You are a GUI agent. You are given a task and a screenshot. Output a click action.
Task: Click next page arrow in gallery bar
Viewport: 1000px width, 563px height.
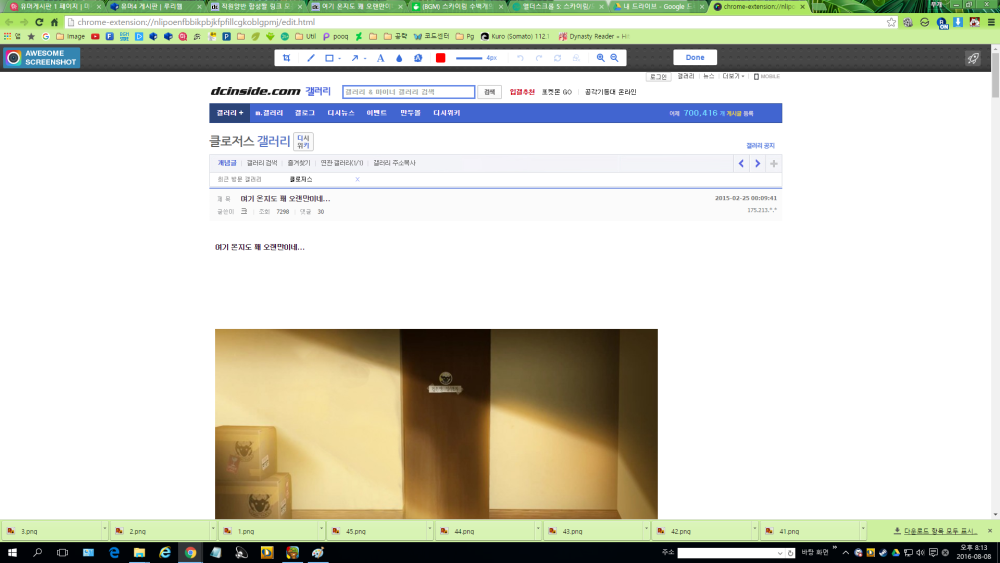757,163
